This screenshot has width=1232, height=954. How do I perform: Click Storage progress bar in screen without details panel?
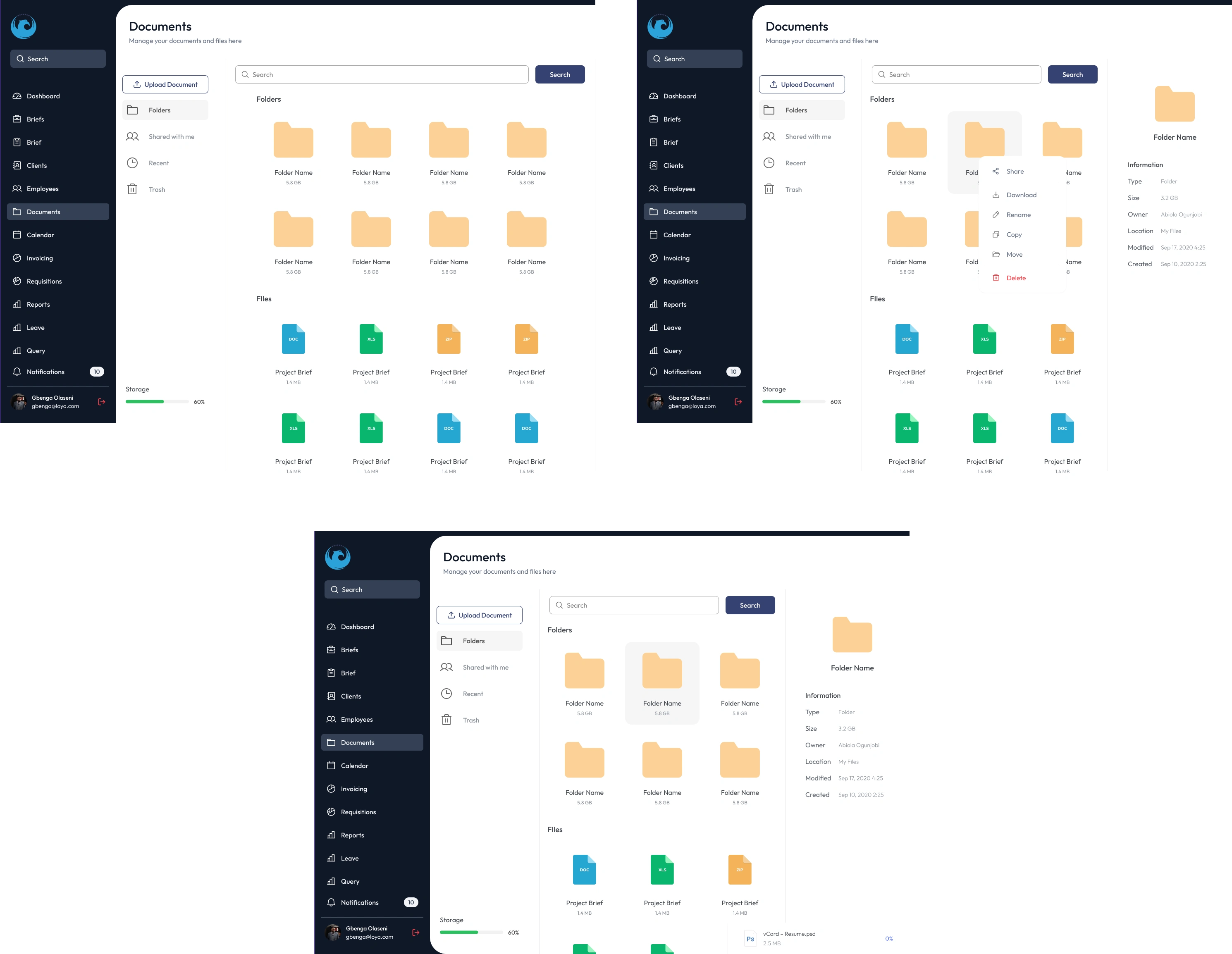(157, 401)
